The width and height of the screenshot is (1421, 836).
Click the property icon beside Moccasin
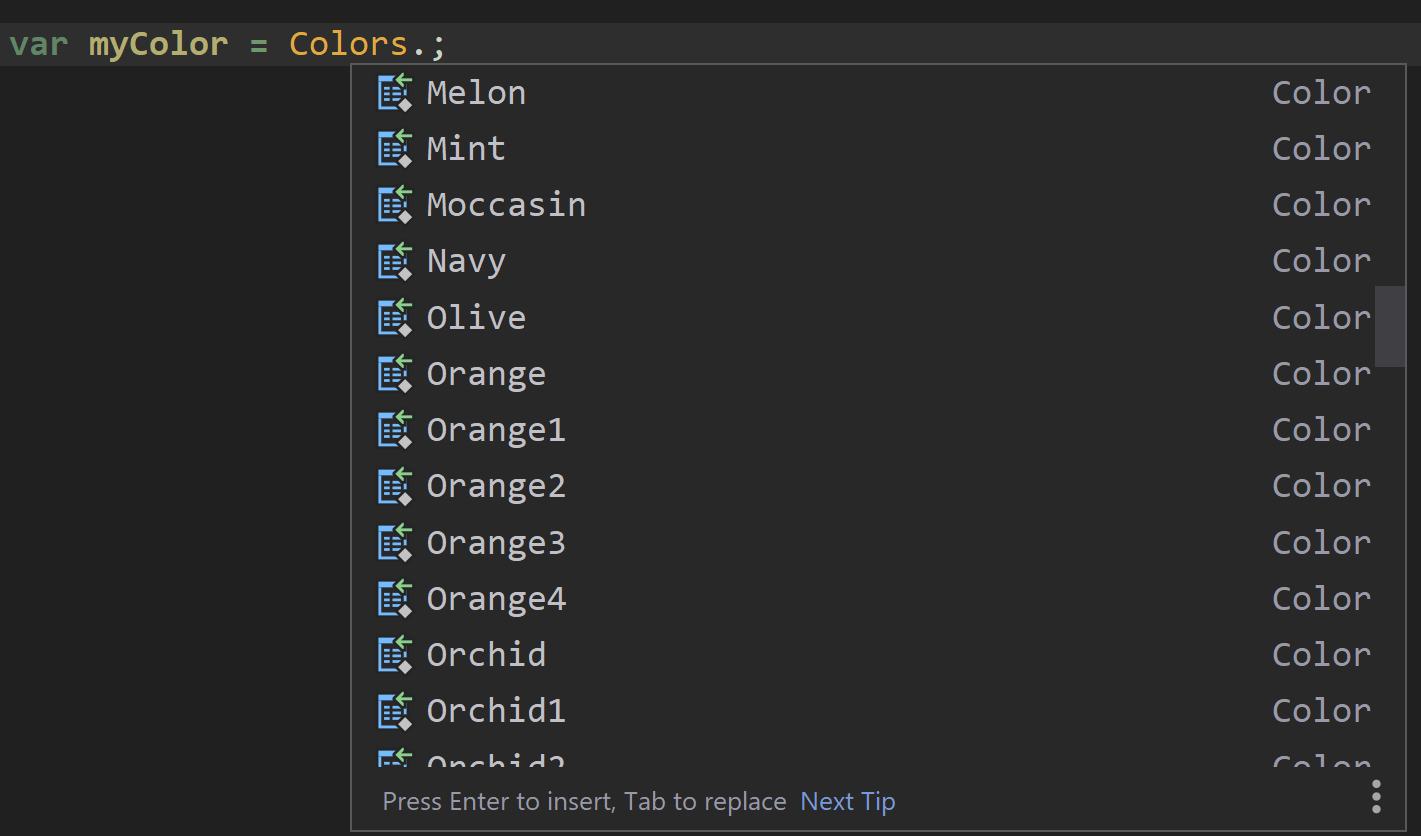tap(394, 204)
